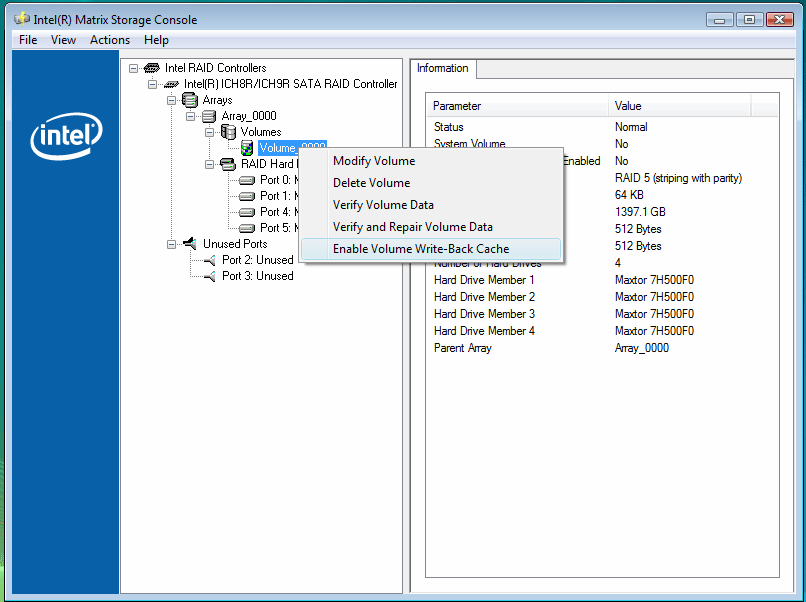Click the Parameter column header
806x602 pixels.
tap(518, 106)
